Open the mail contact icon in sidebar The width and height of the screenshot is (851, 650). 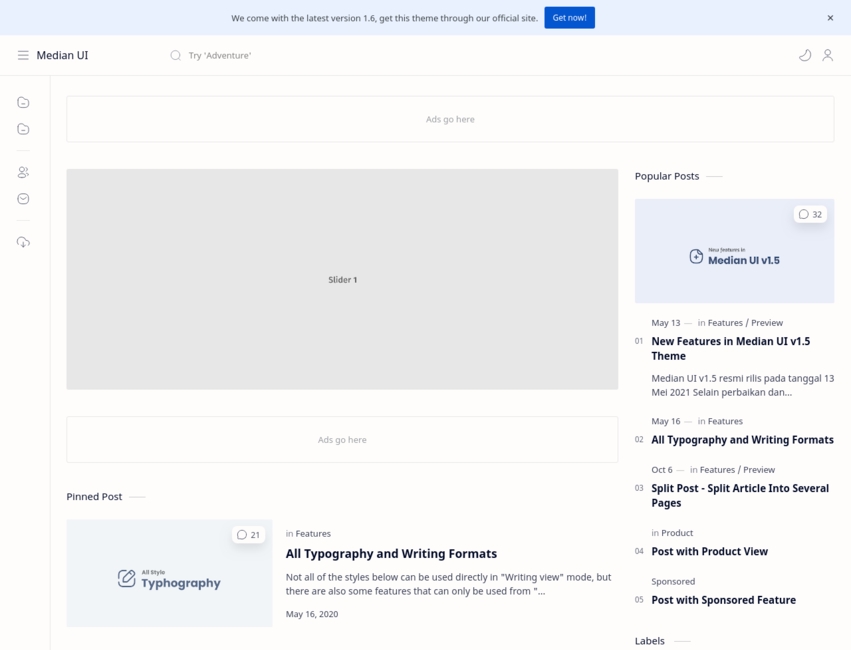pos(23,199)
